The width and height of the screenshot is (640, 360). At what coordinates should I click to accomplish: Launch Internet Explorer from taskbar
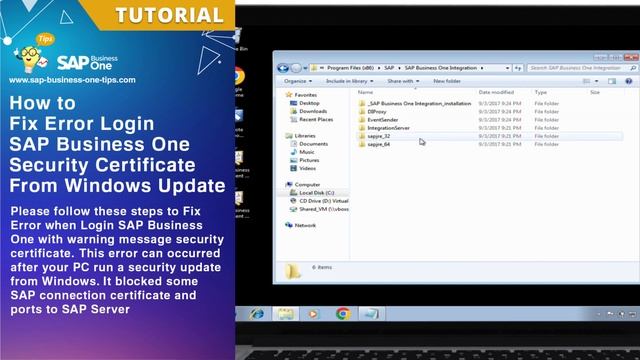pos(257,314)
